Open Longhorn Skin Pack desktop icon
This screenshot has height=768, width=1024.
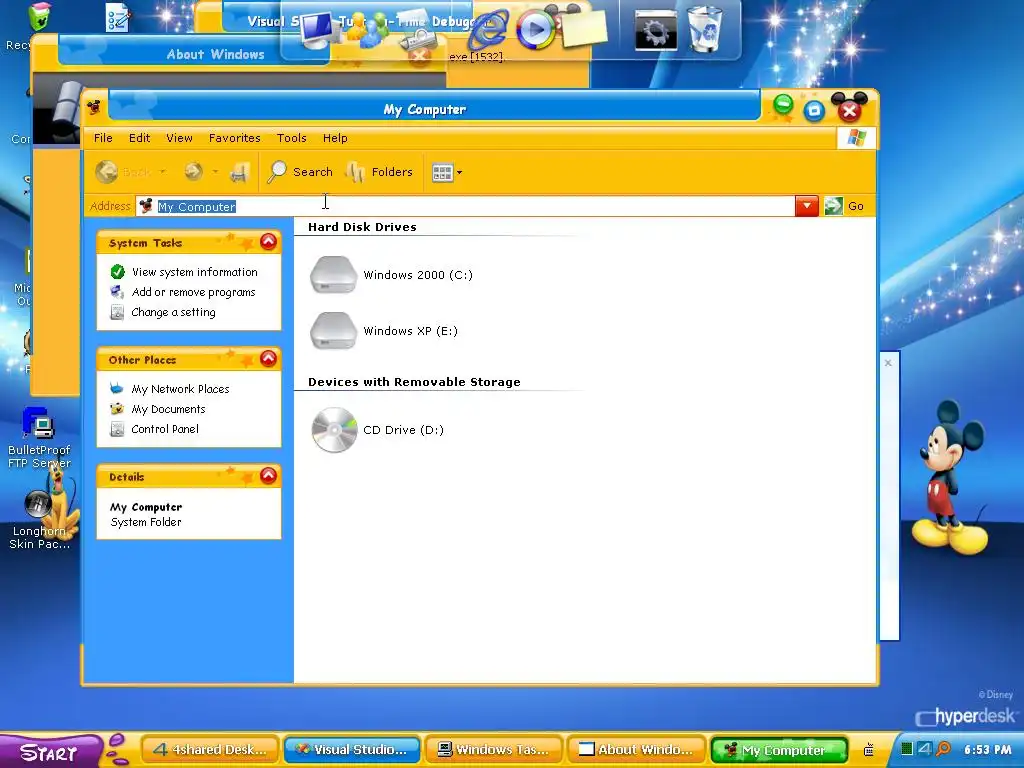[x=39, y=519]
